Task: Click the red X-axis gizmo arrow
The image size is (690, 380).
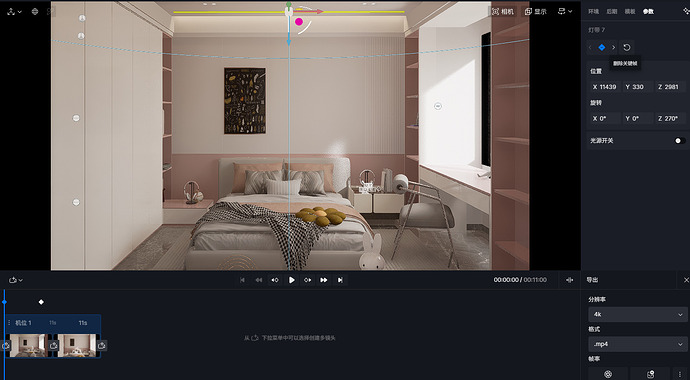Action: click(x=319, y=11)
